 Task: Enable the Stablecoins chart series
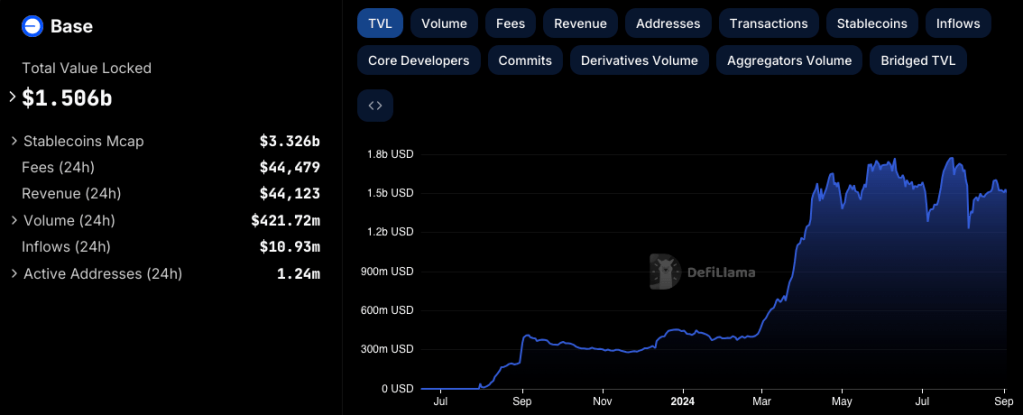[x=873, y=23]
